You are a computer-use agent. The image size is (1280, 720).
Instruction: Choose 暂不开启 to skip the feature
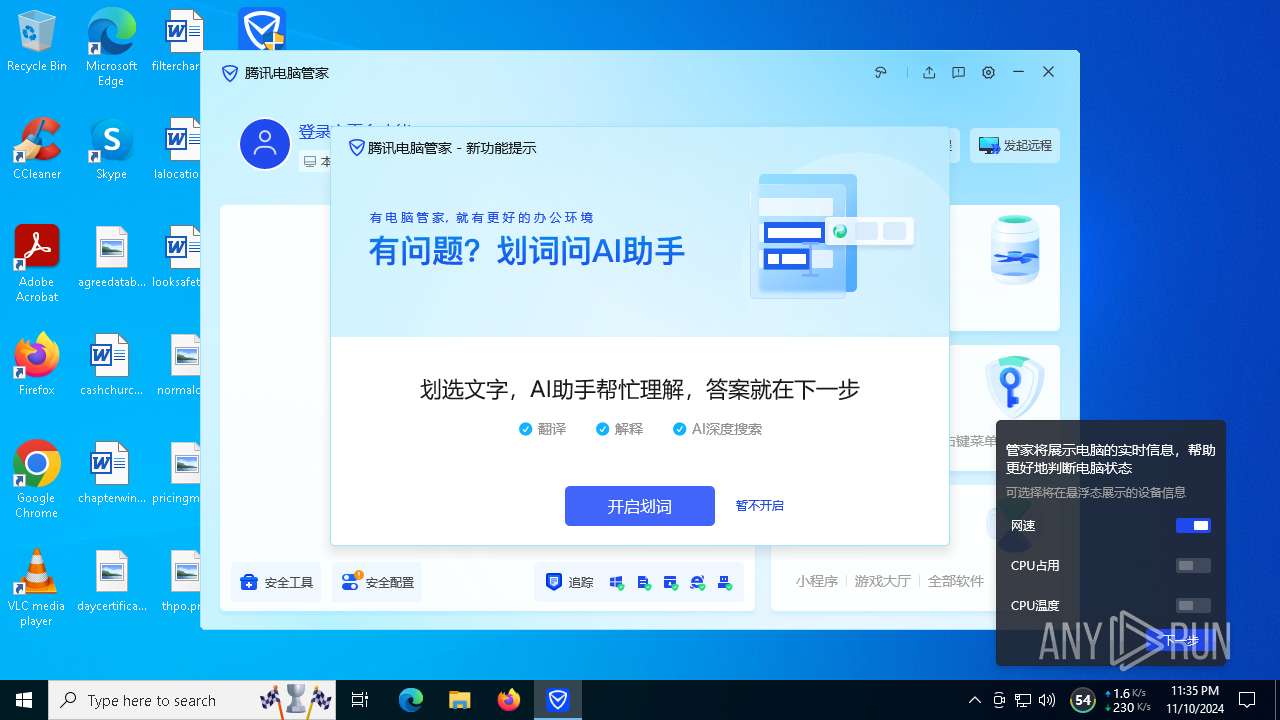(x=760, y=506)
